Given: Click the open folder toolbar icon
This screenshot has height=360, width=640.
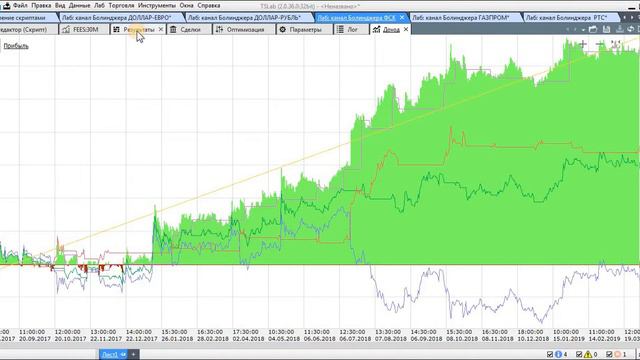Looking at the screenshot, I should pyautogui.click(x=593, y=29).
